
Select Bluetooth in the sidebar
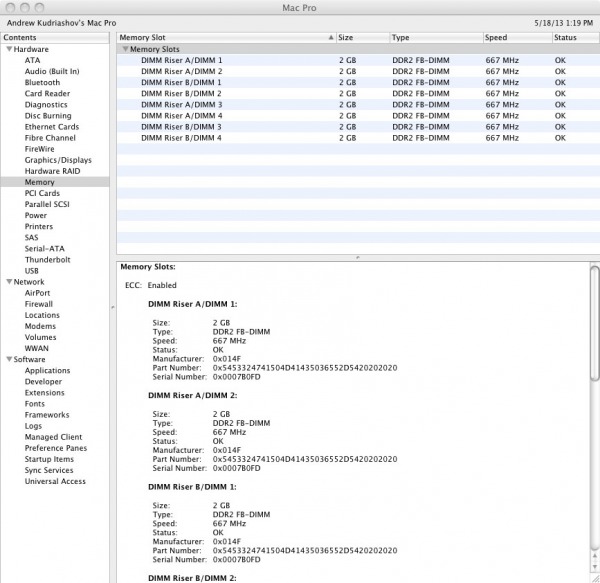click(x=42, y=82)
